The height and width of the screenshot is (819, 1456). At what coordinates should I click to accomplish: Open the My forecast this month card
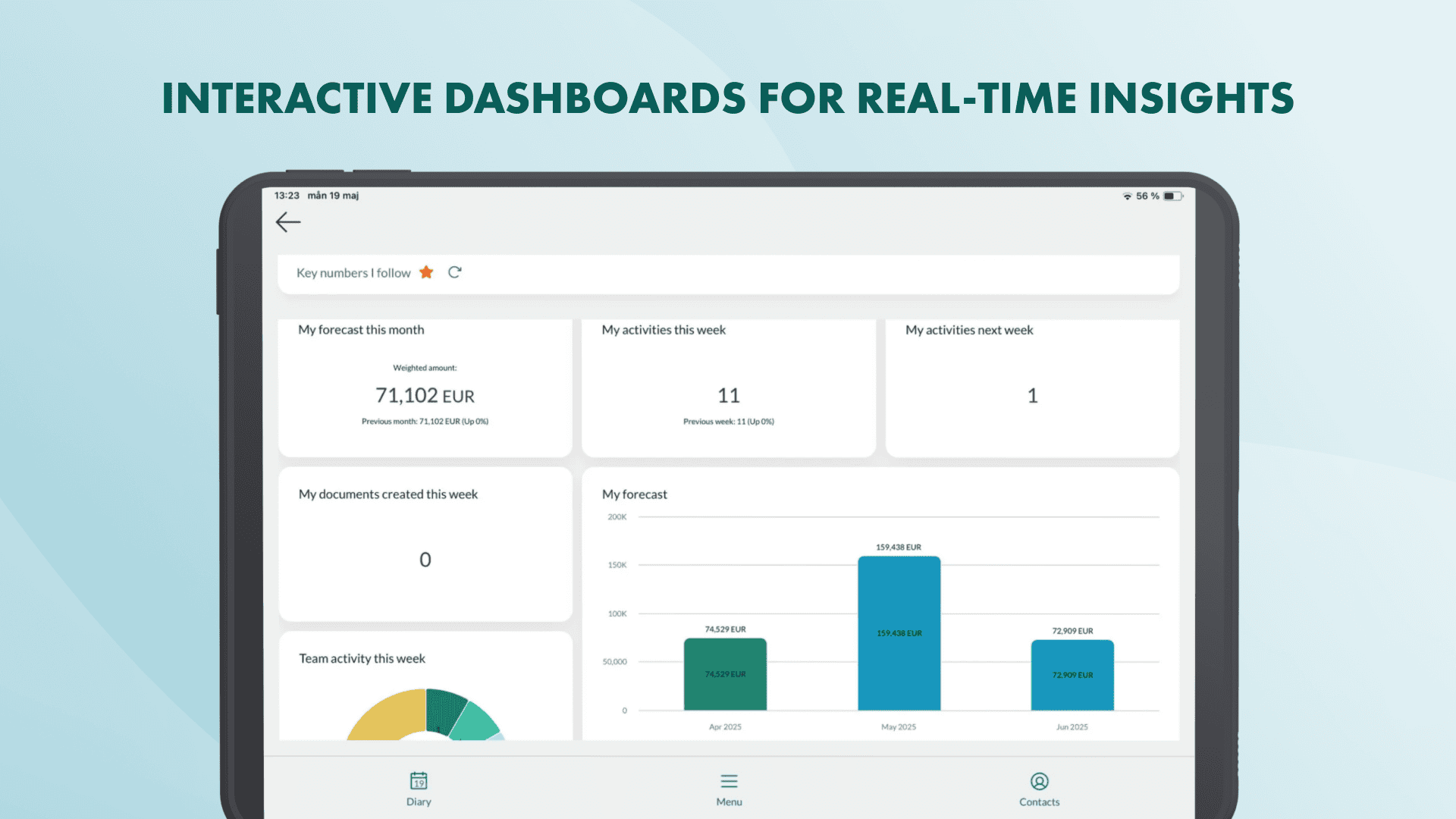[425, 388]
